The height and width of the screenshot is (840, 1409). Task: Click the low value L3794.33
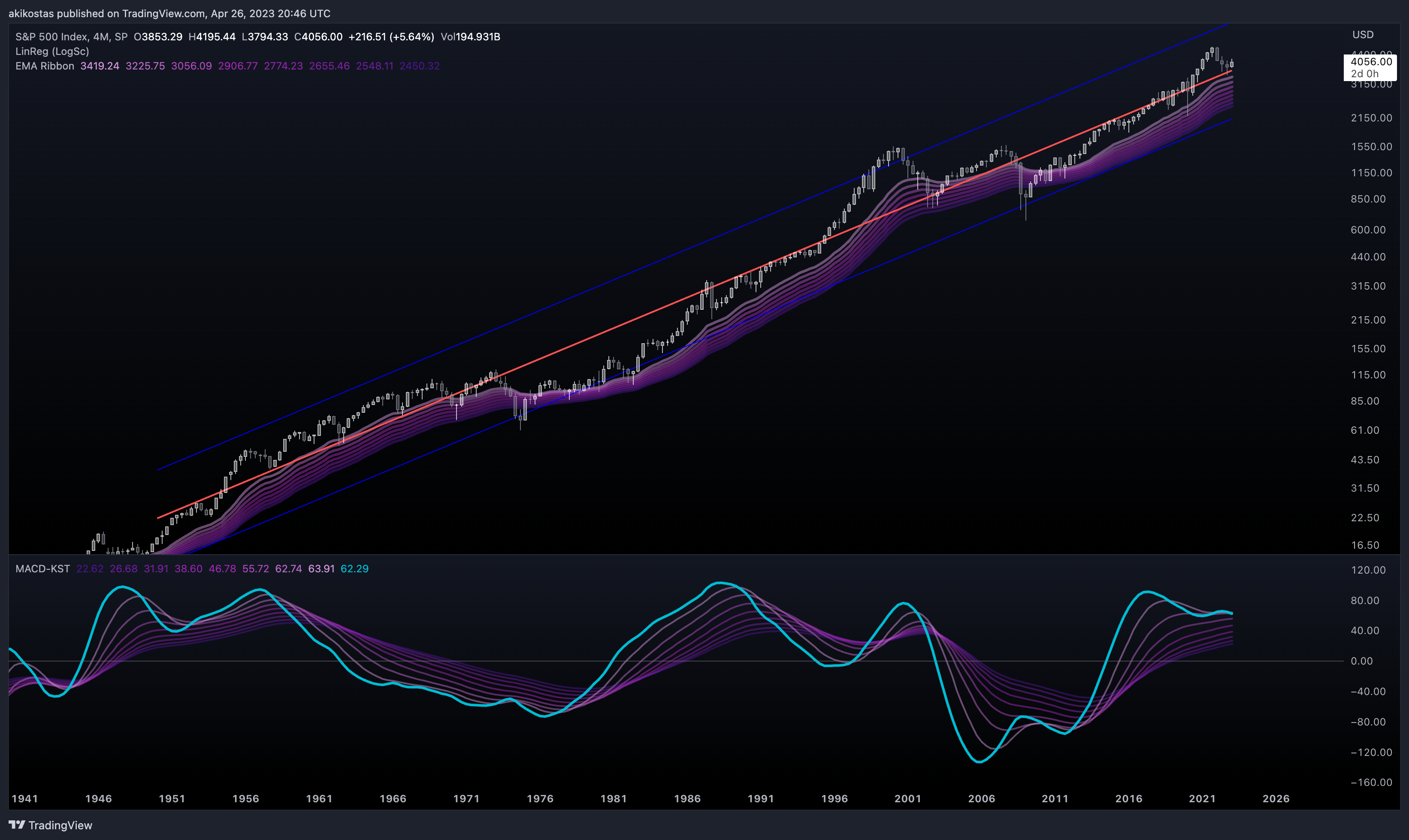(265, 37)
